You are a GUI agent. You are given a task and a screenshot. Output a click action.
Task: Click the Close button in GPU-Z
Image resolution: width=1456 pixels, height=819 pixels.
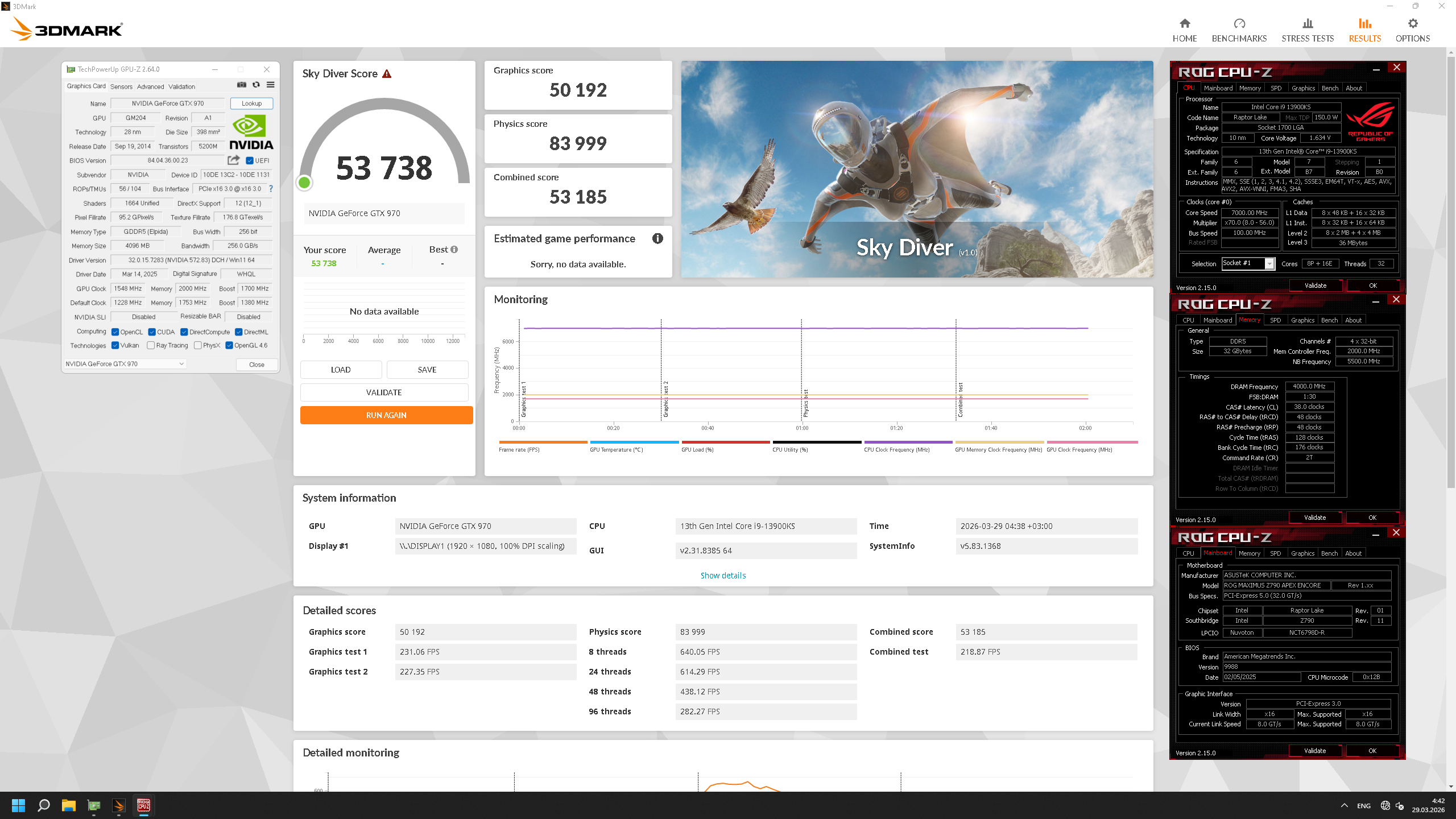pos(257,365)
